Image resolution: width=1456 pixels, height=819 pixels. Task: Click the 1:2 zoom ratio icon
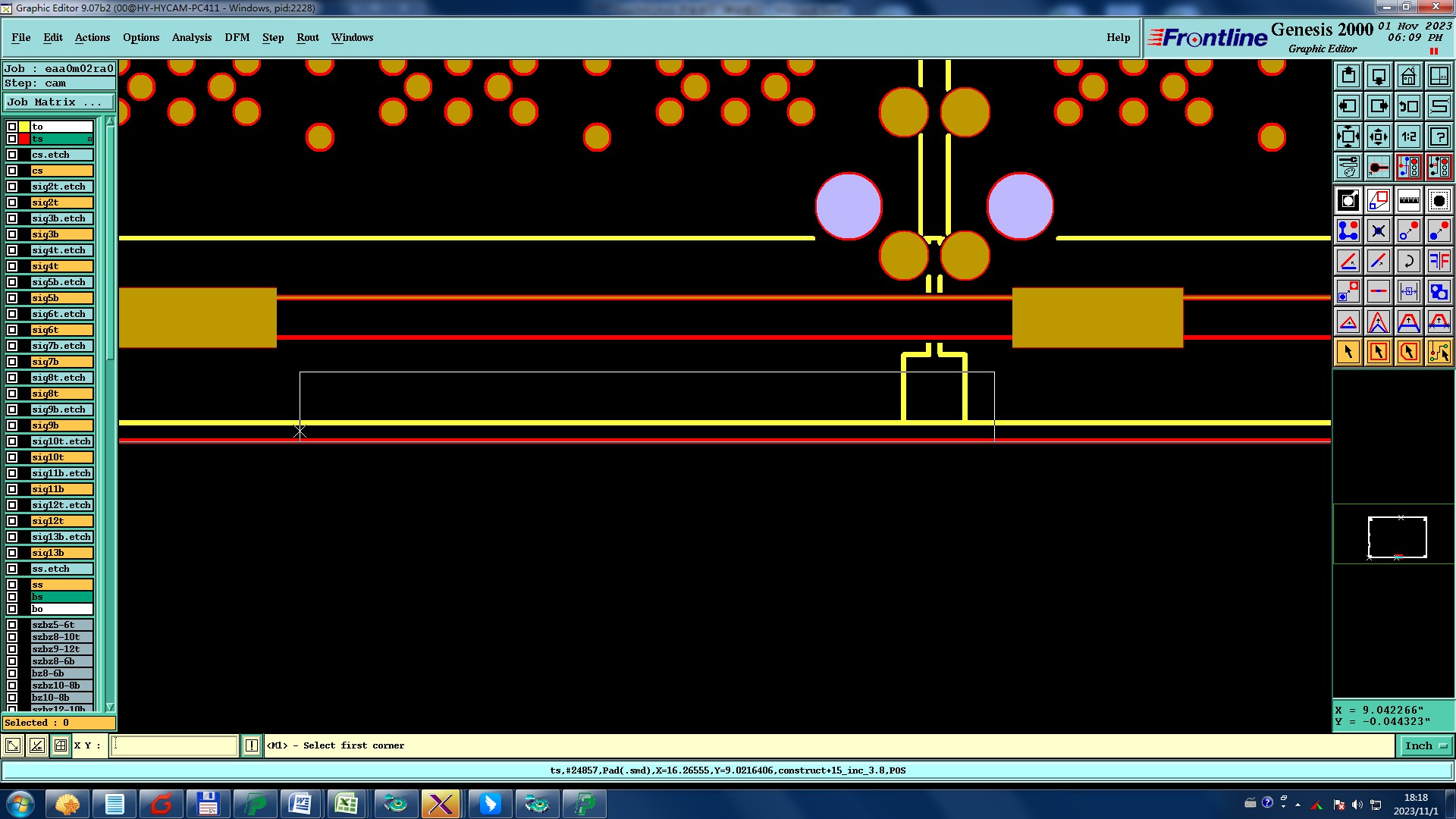[1408, 136]
